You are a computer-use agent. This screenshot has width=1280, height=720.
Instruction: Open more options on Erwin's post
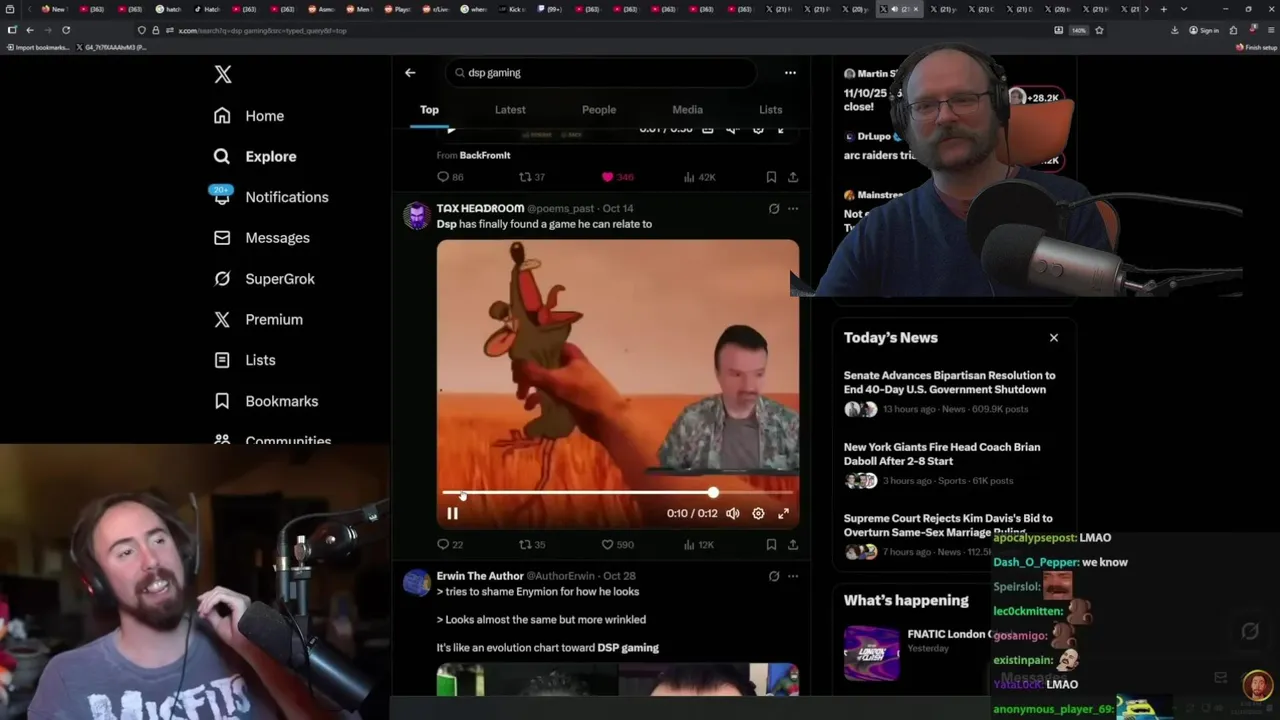point(793,576)
